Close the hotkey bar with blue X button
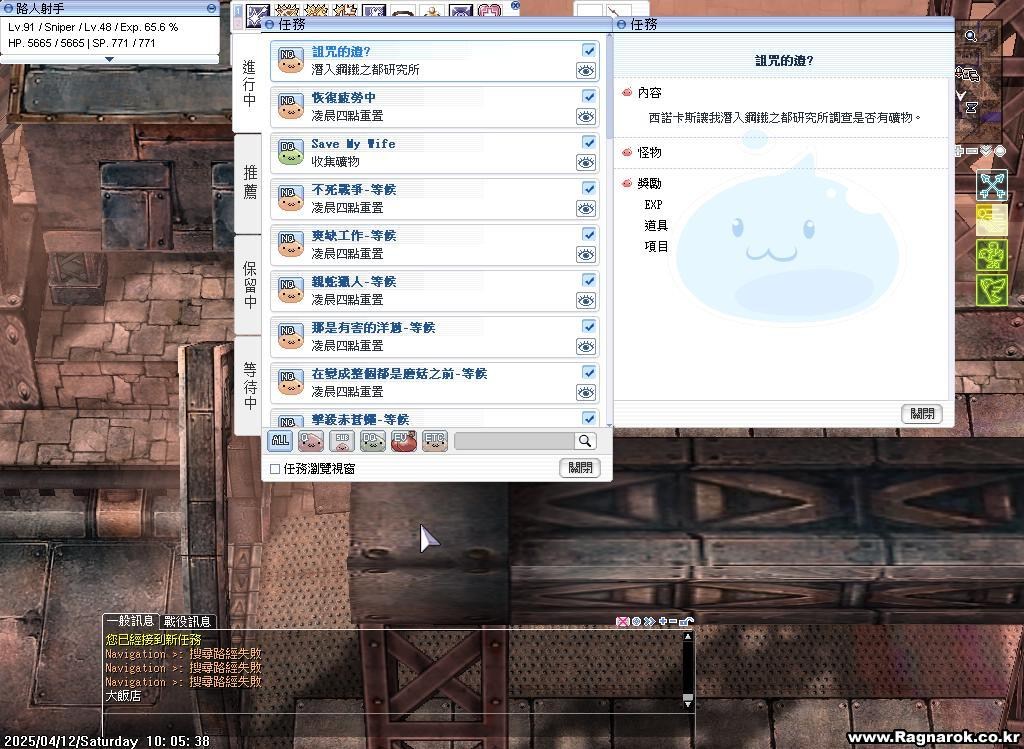Viewport: 1024px width, 749px height. [515, 5]
